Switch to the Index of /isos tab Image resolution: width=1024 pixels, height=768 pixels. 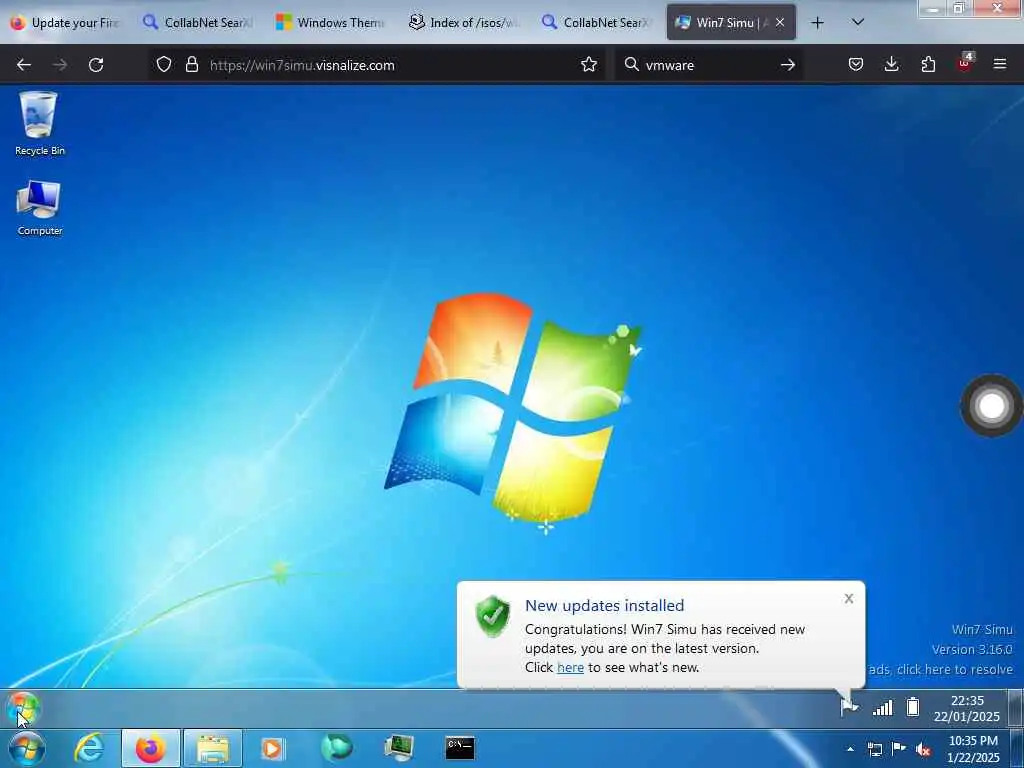[x=464, y=23]
